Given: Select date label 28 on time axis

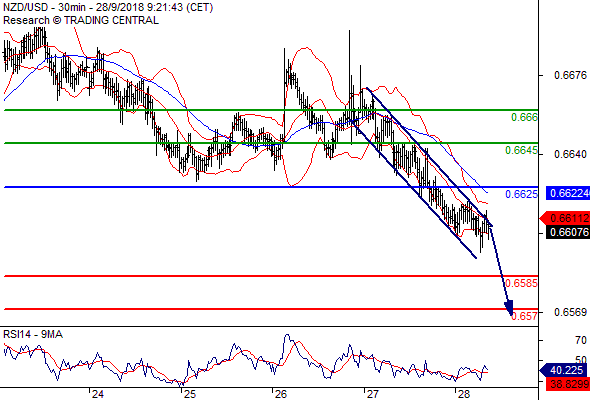Looking at the screenshot, I should point(464,394).
